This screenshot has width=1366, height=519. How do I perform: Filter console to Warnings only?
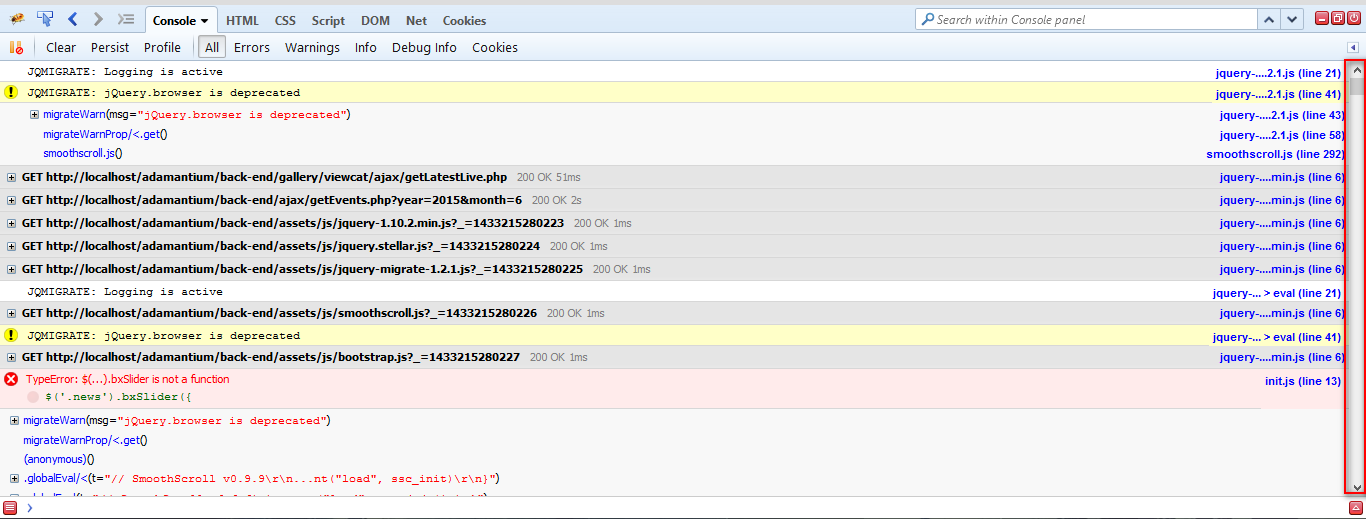312,47
